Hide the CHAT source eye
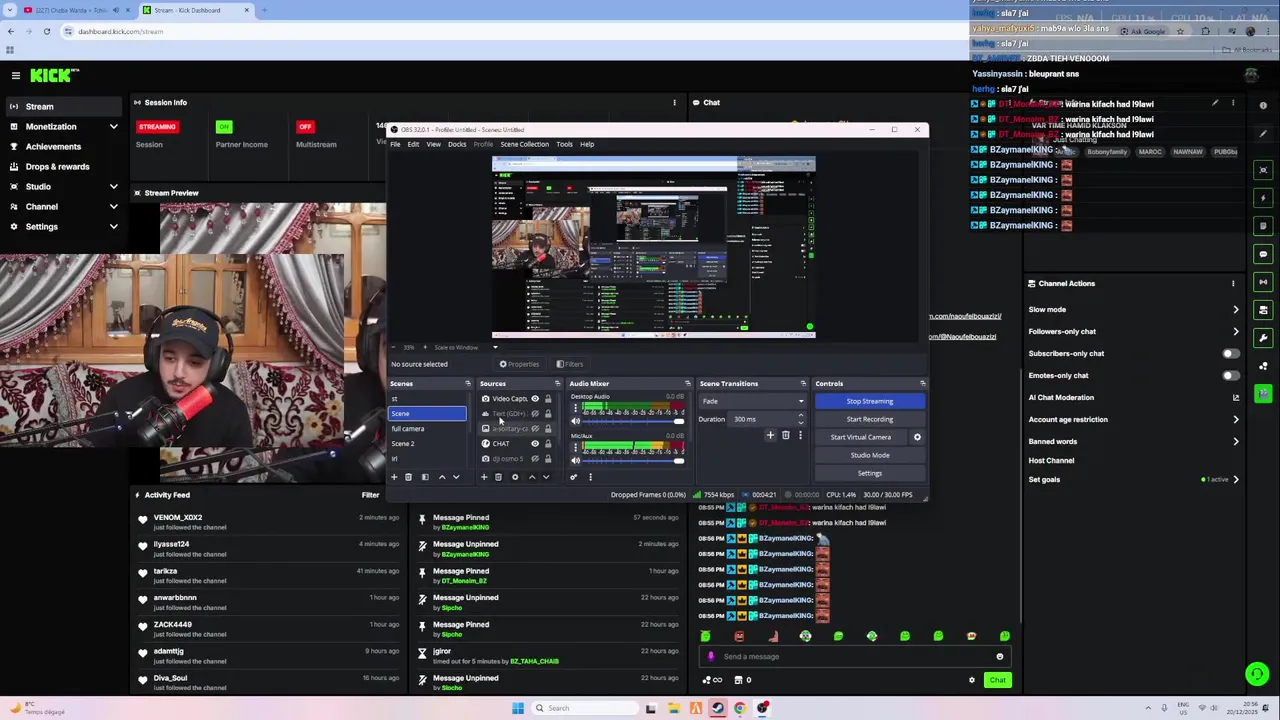1280x720 pixels. pos(535,443)
